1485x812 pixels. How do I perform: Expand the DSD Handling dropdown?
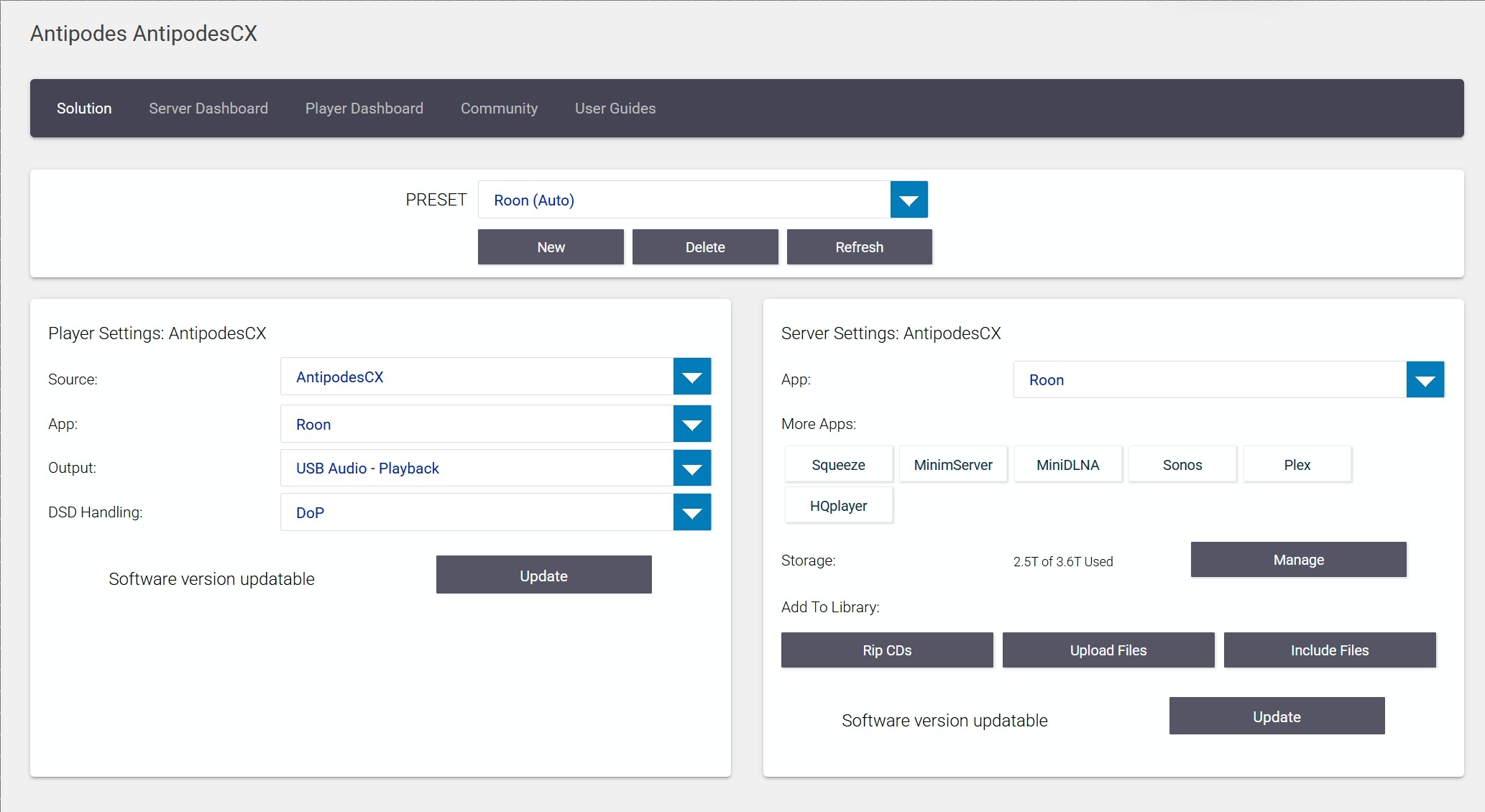[691, 512]
